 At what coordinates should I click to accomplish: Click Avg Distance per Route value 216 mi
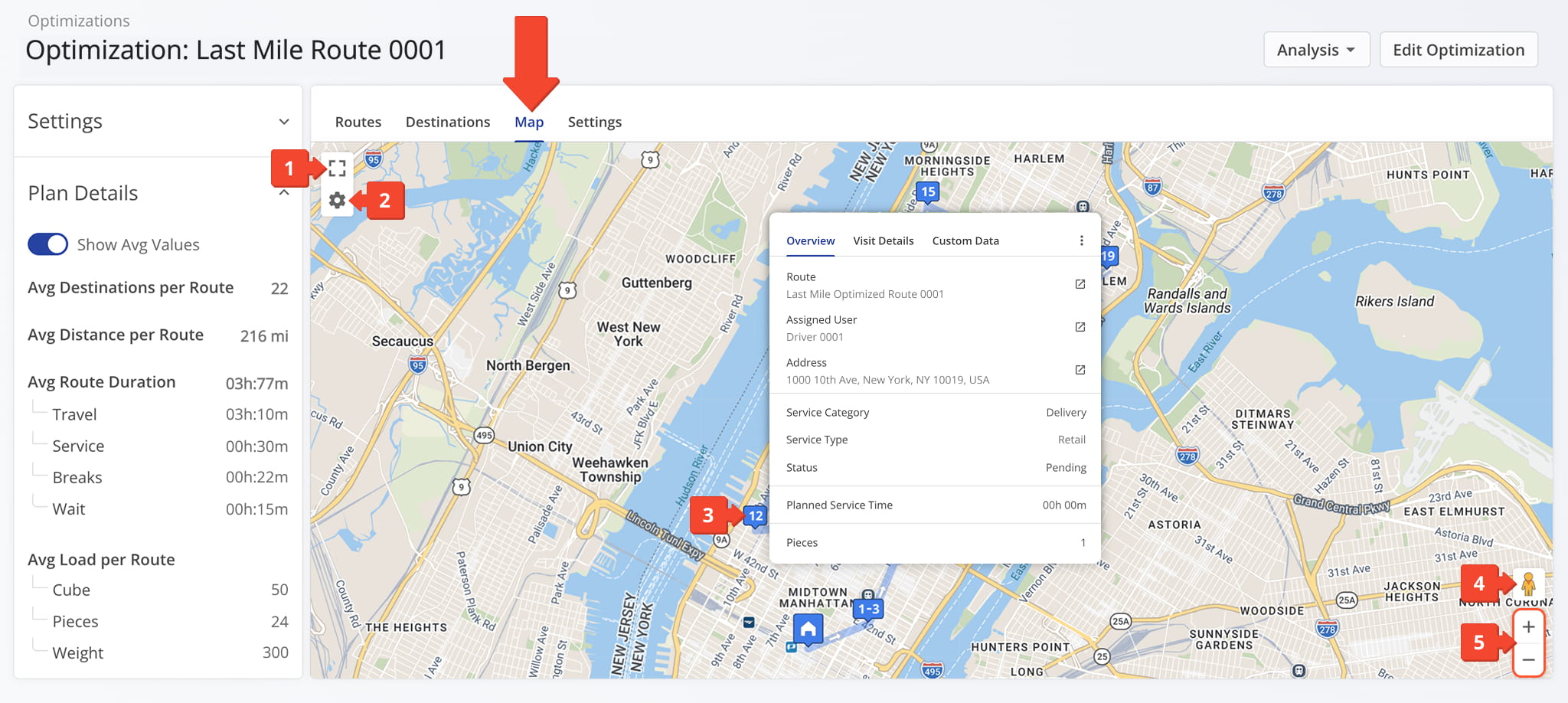point(264,335)
